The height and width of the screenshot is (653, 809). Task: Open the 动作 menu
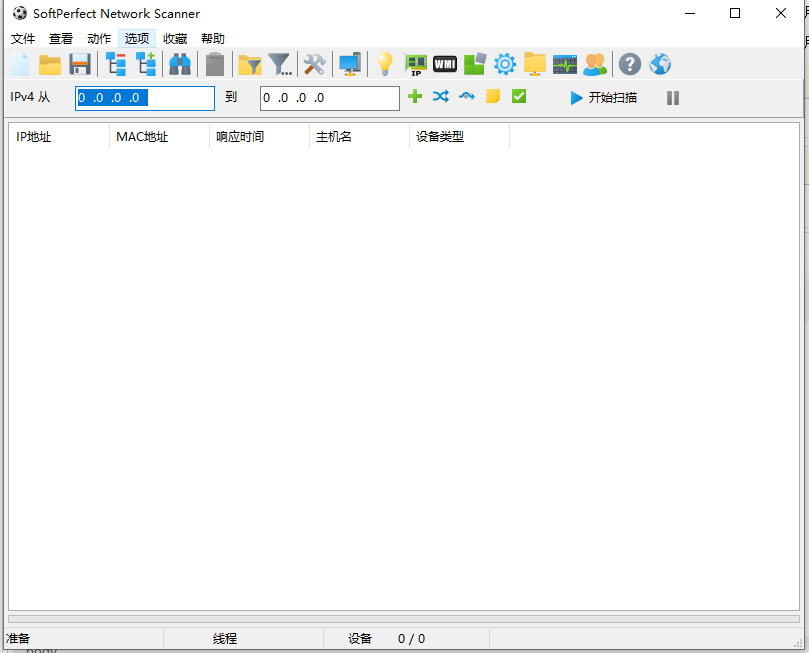[x=99, y=39]
